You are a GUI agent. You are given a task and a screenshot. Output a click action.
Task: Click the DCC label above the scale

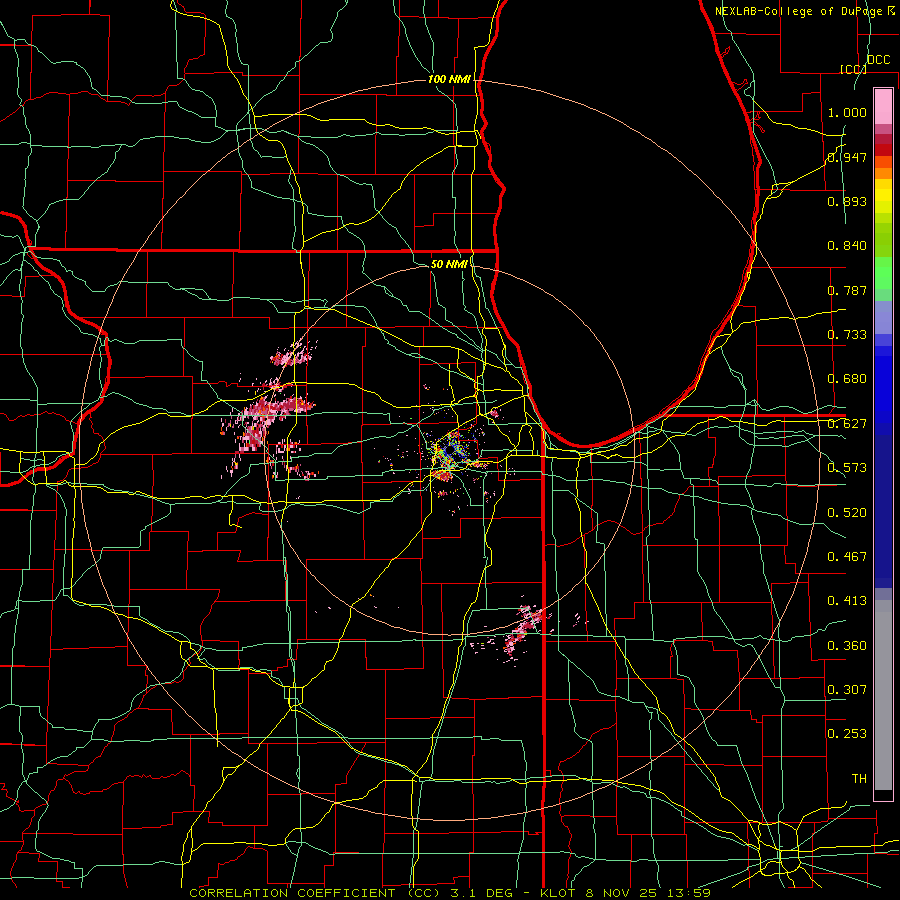tap(878, 60)
